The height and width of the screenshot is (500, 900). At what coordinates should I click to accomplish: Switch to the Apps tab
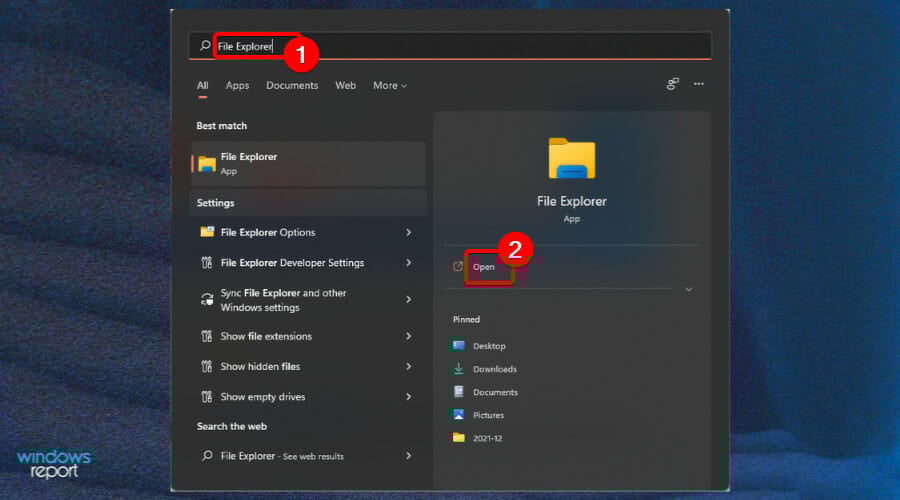coord(237,86)
